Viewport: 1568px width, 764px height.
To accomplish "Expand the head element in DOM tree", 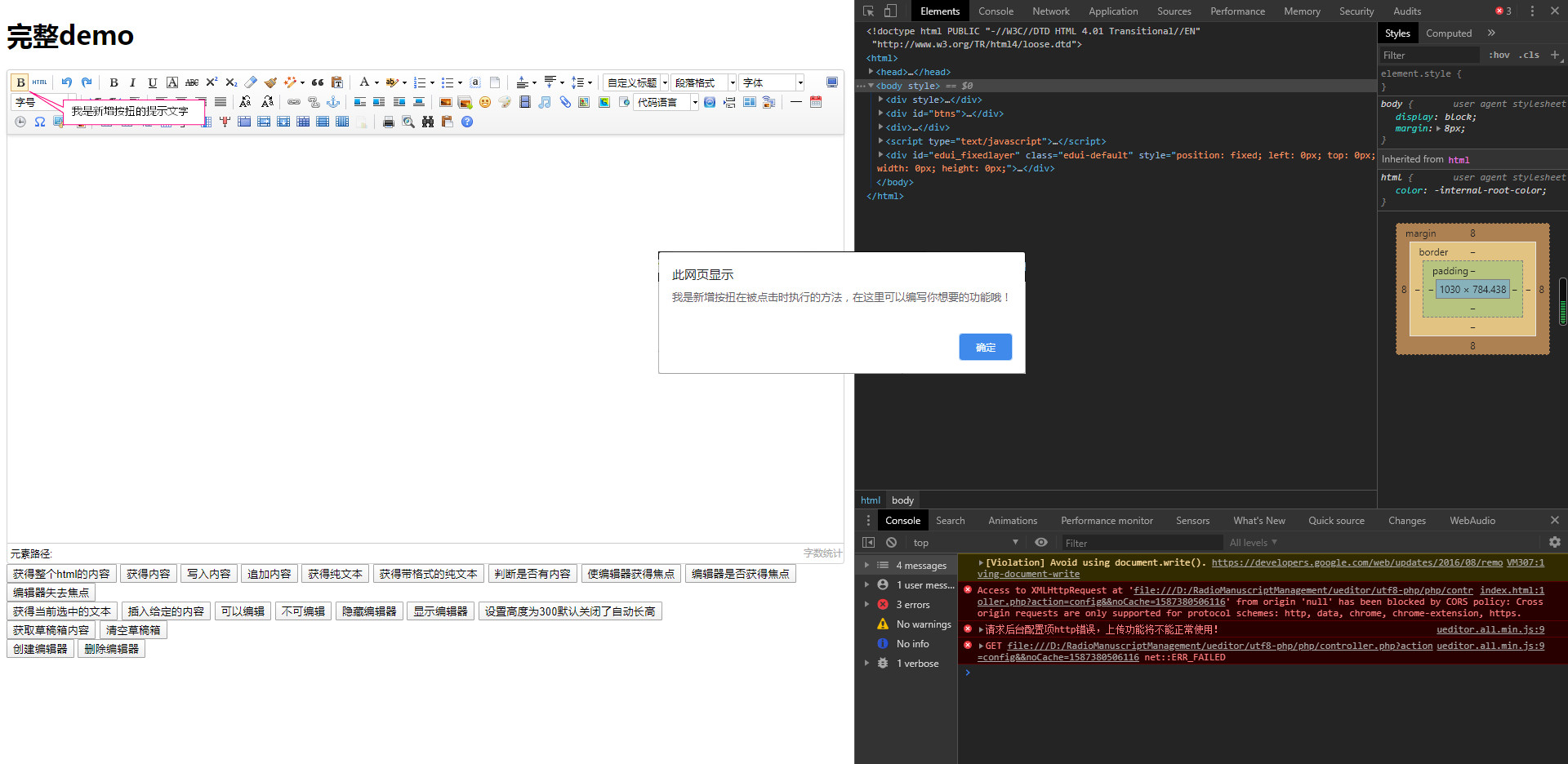I will click(871, 72).
